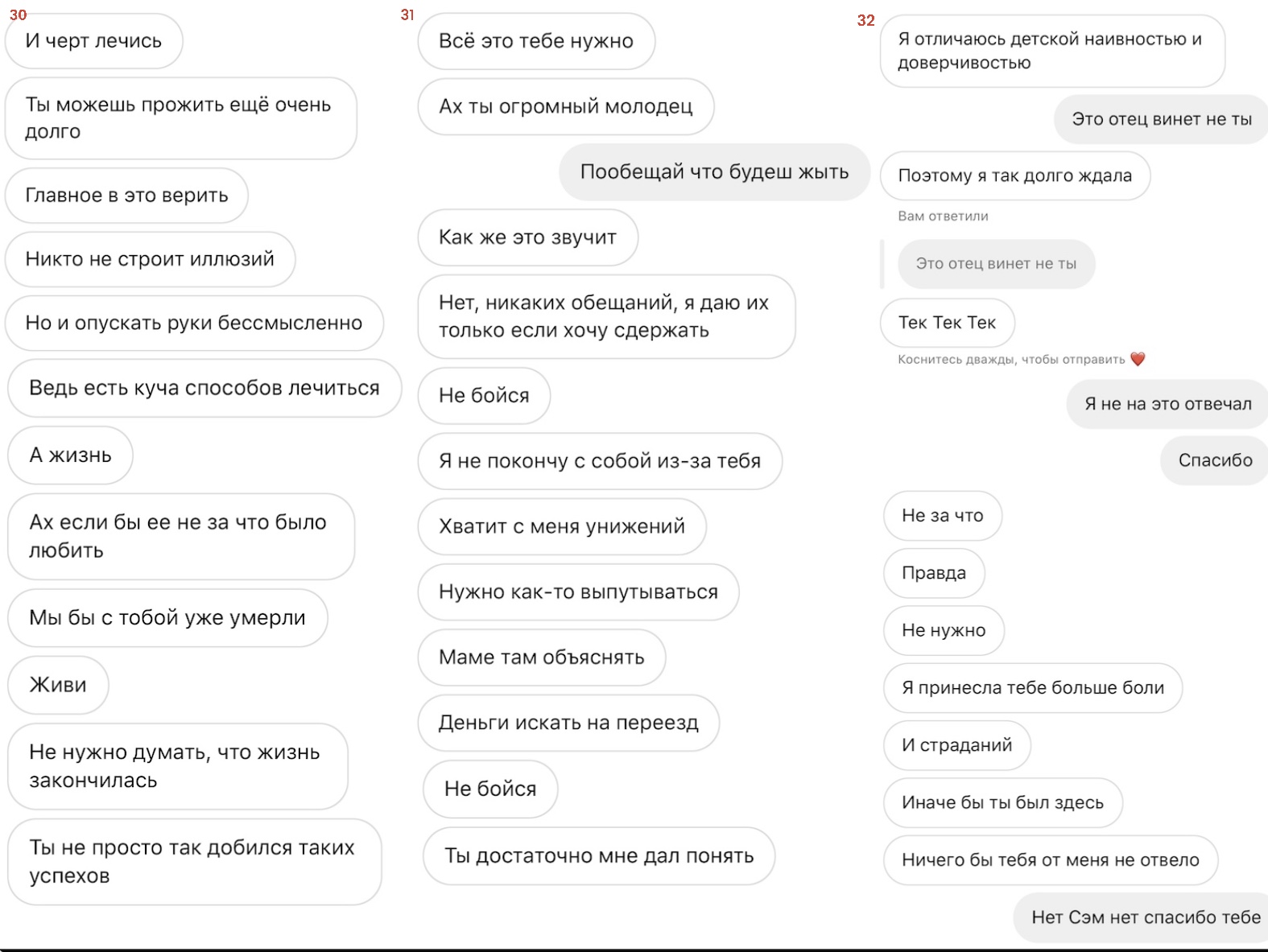Viewport: 1268px width, 952px height.
Task: Click the red heart icon
Action: (x=1137, y=359)
